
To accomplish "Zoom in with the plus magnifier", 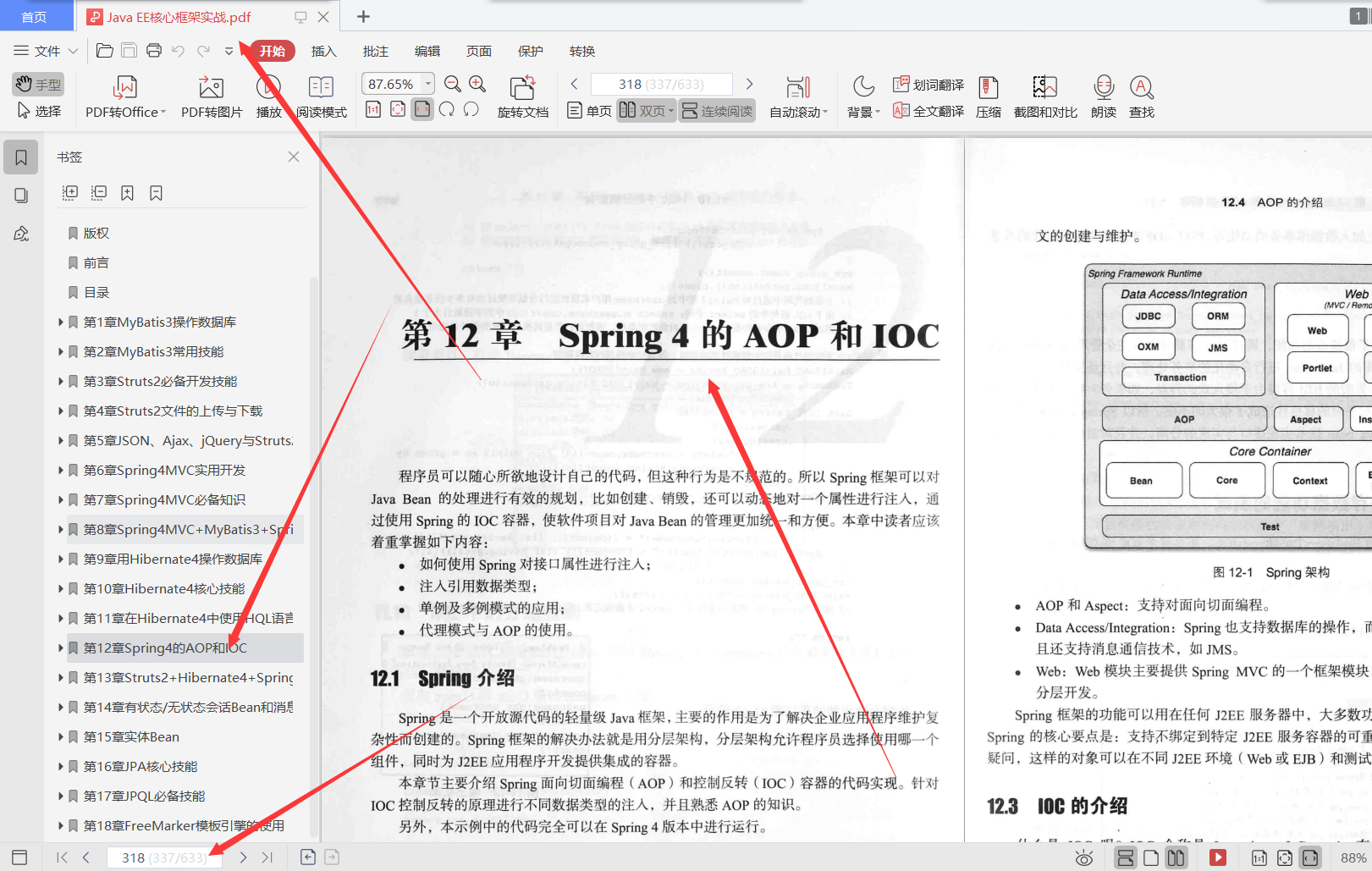I will (x=477, y=84).
